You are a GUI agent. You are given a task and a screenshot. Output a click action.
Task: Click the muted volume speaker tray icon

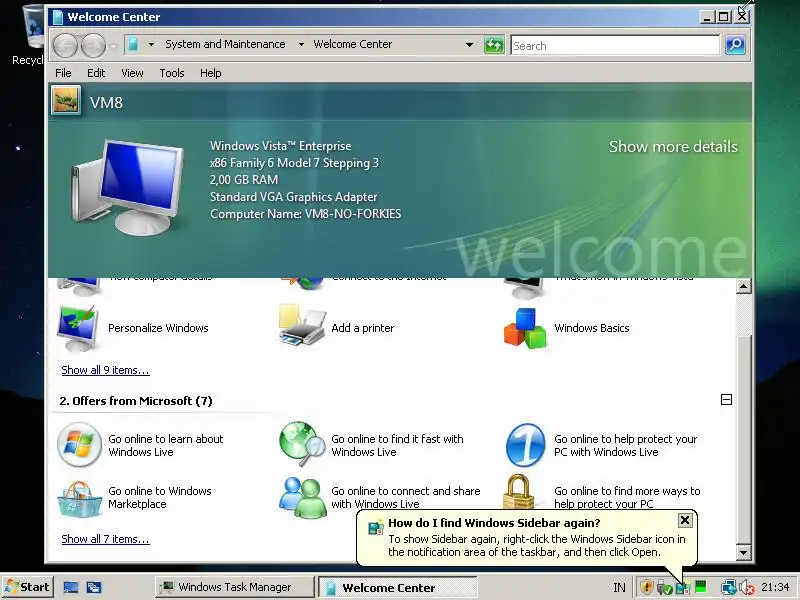[x=747, y=588]
